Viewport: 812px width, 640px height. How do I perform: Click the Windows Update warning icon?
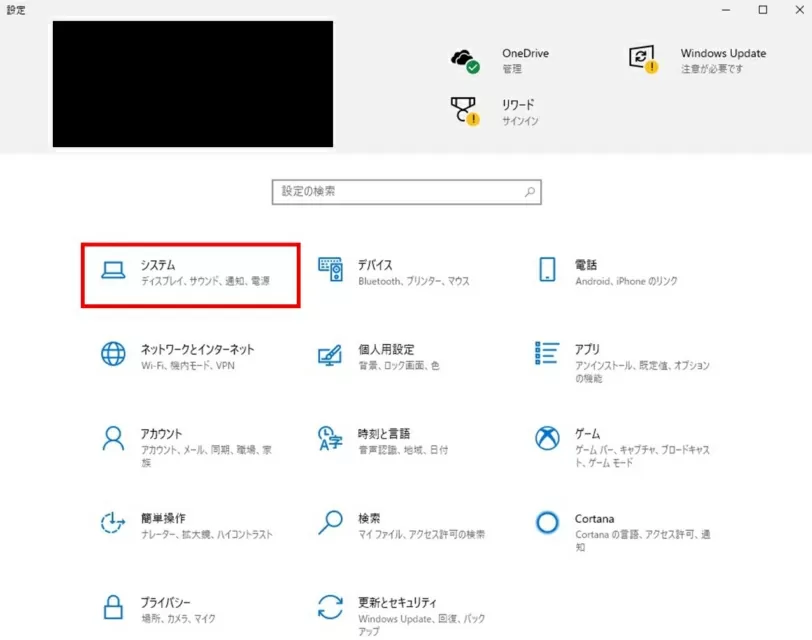click(x=643, y=59)
